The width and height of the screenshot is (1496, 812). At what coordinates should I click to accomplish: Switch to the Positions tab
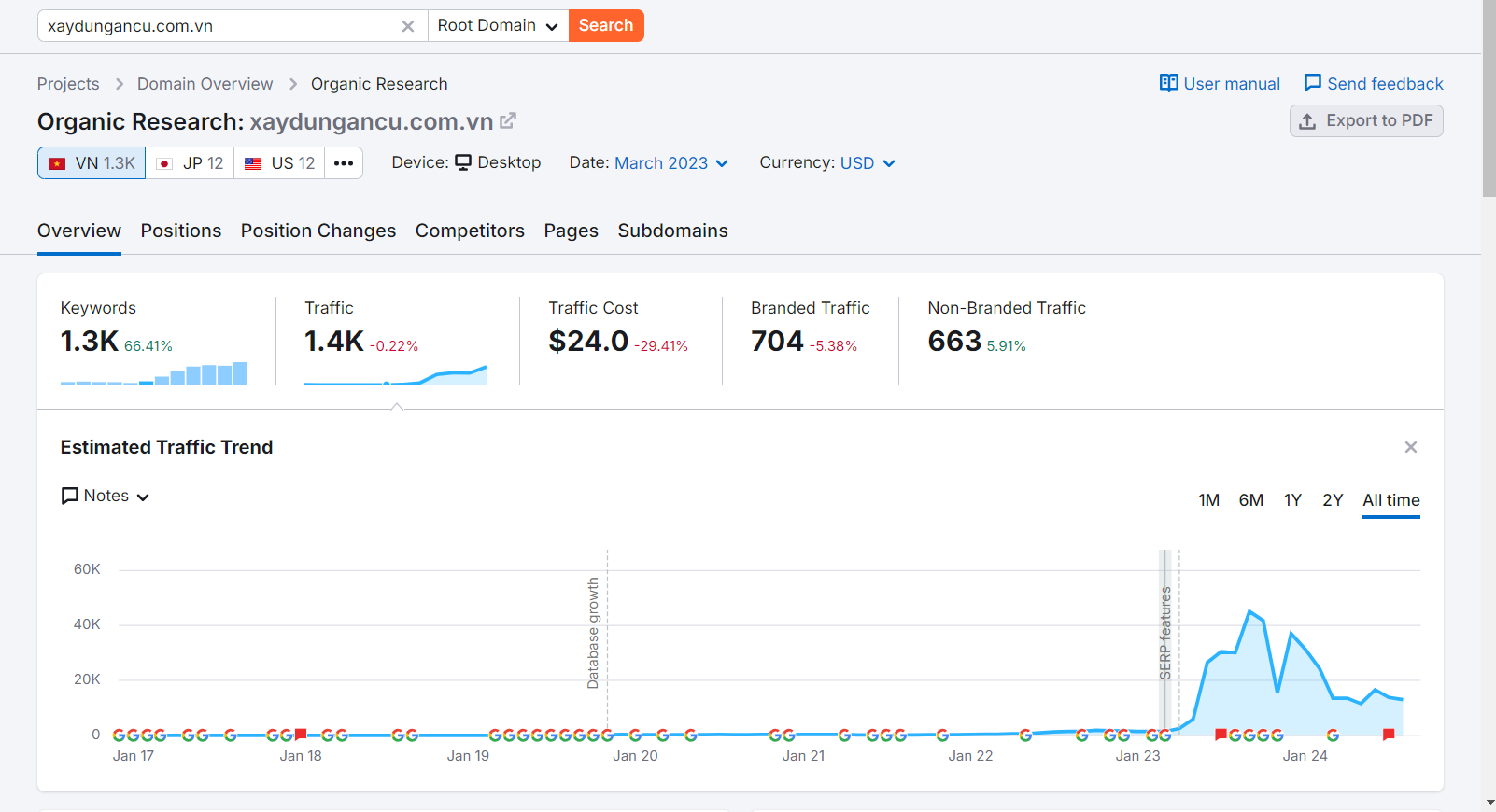click(181, 231)
